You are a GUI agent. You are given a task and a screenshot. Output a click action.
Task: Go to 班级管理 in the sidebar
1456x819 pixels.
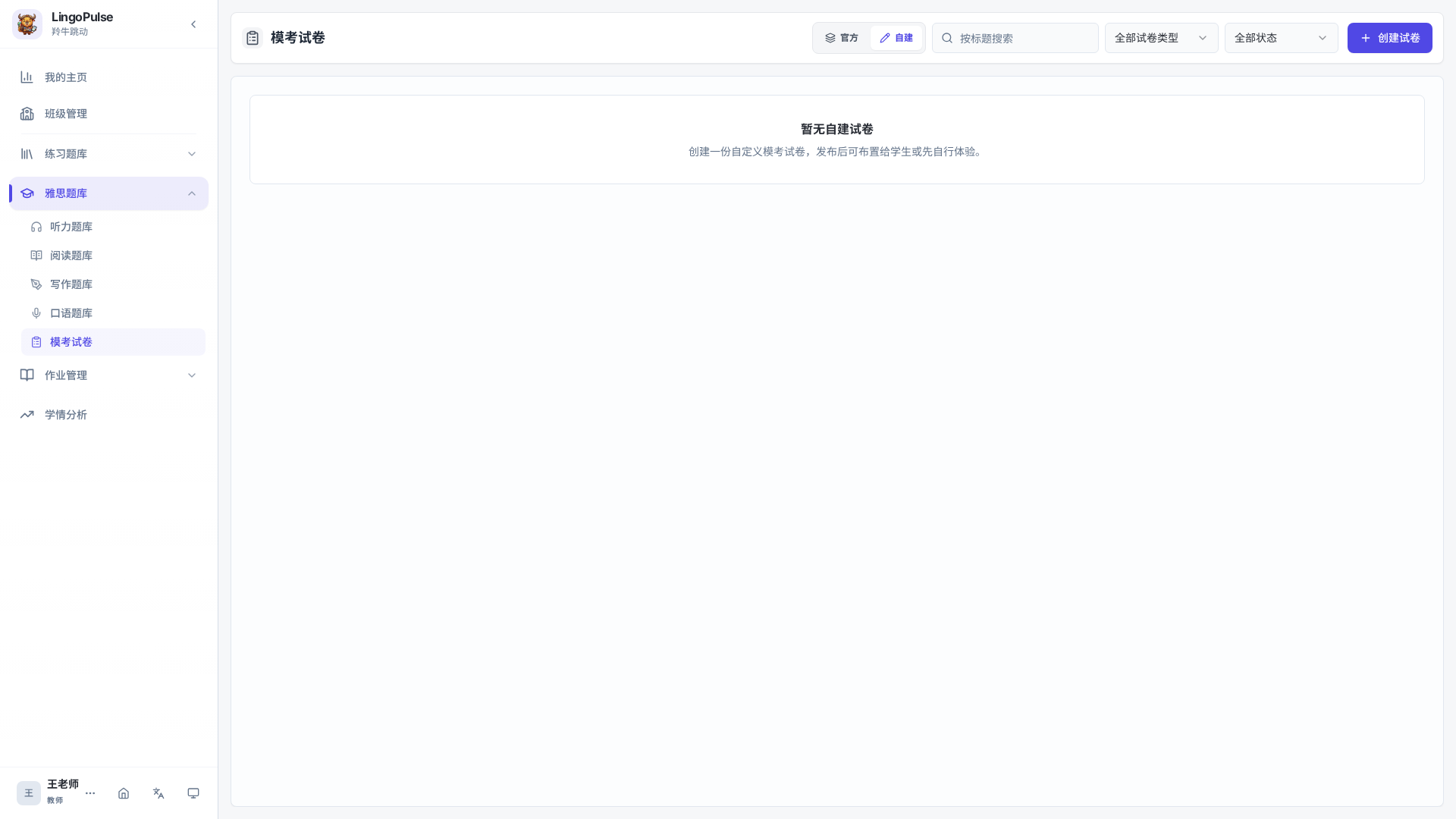108,114
